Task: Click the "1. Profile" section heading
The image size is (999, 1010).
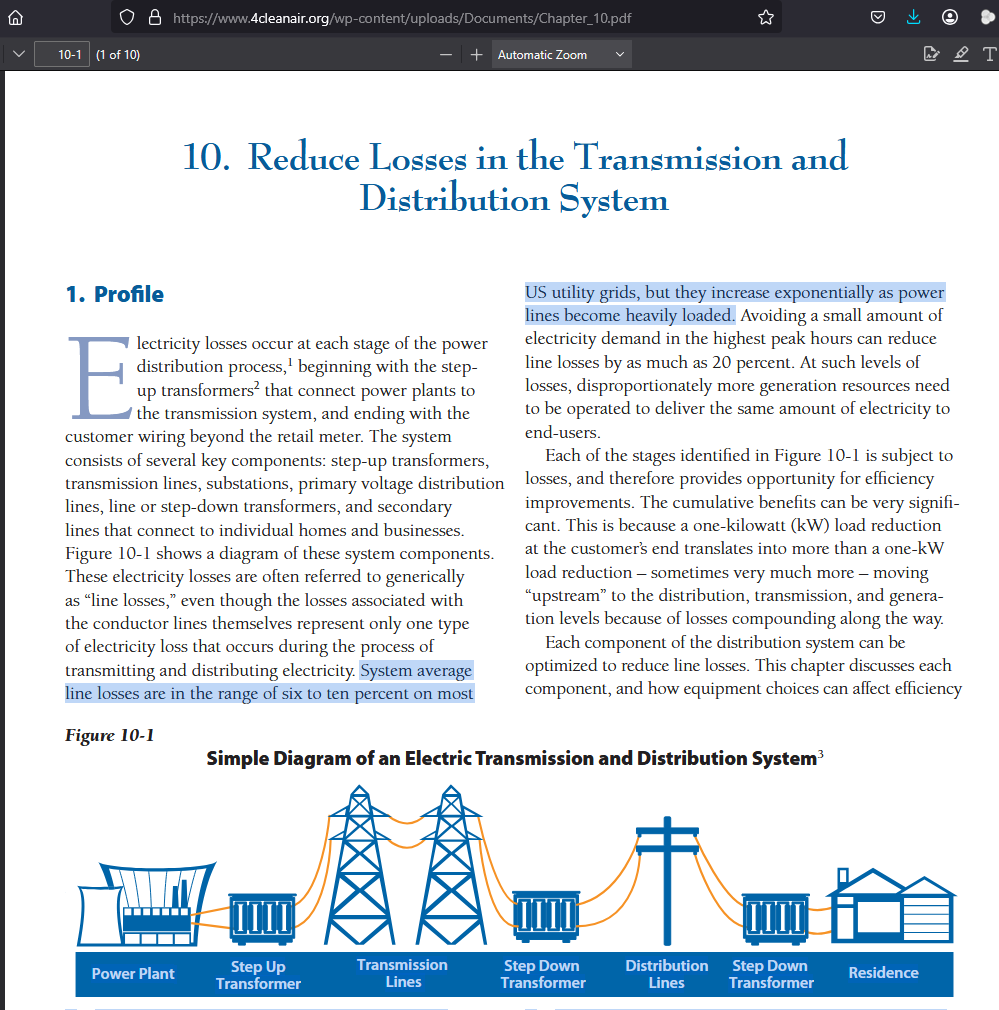Action: coord(115,294)
